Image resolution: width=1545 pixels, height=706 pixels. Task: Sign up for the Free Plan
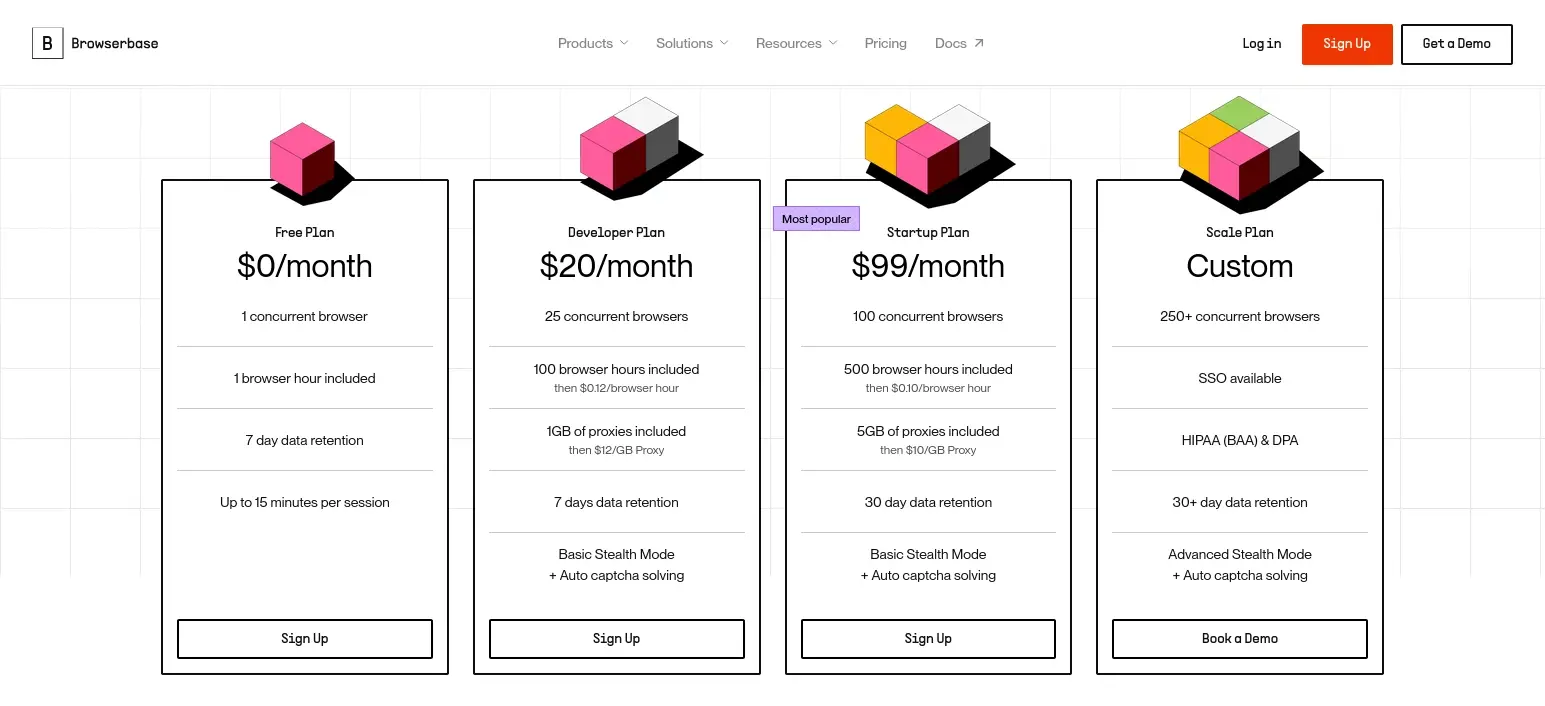pyautogui.click(x=305, y=639)
